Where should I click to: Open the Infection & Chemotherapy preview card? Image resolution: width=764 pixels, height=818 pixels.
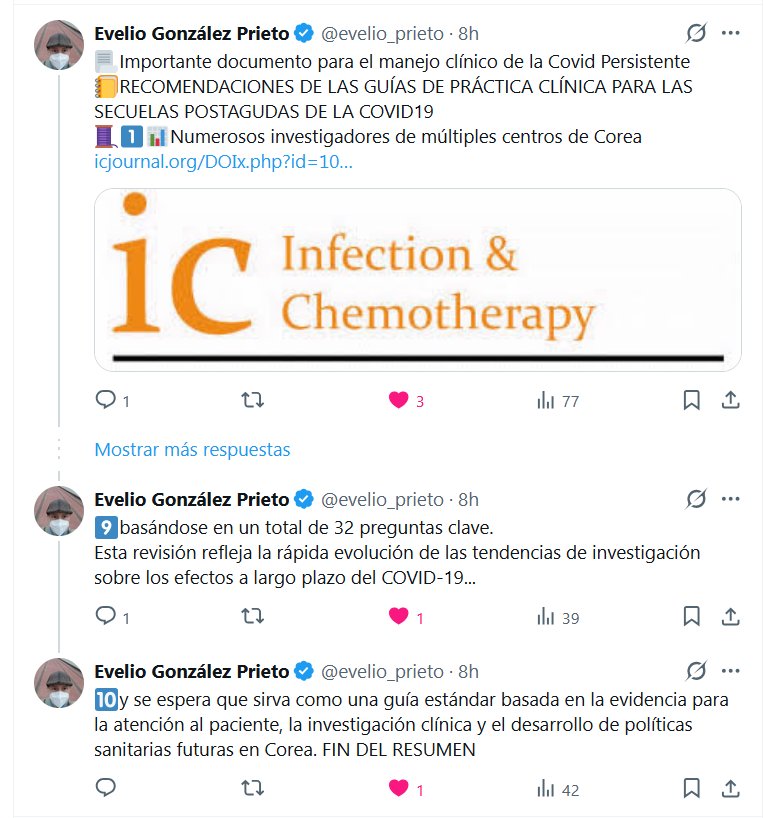click(417, 279)
